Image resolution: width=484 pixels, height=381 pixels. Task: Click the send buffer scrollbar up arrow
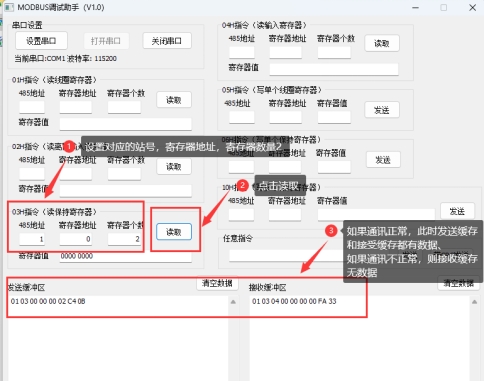233,302
